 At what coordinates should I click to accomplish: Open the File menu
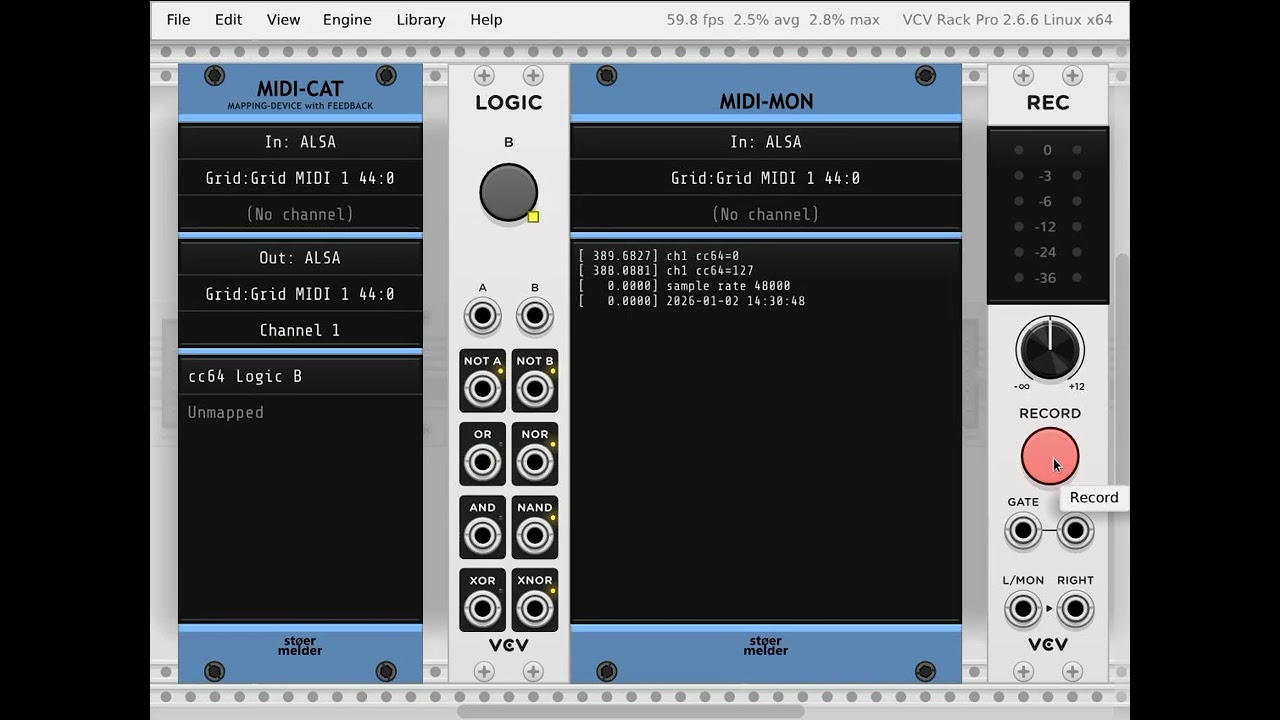pyautogui.click(x=178, y=20)
